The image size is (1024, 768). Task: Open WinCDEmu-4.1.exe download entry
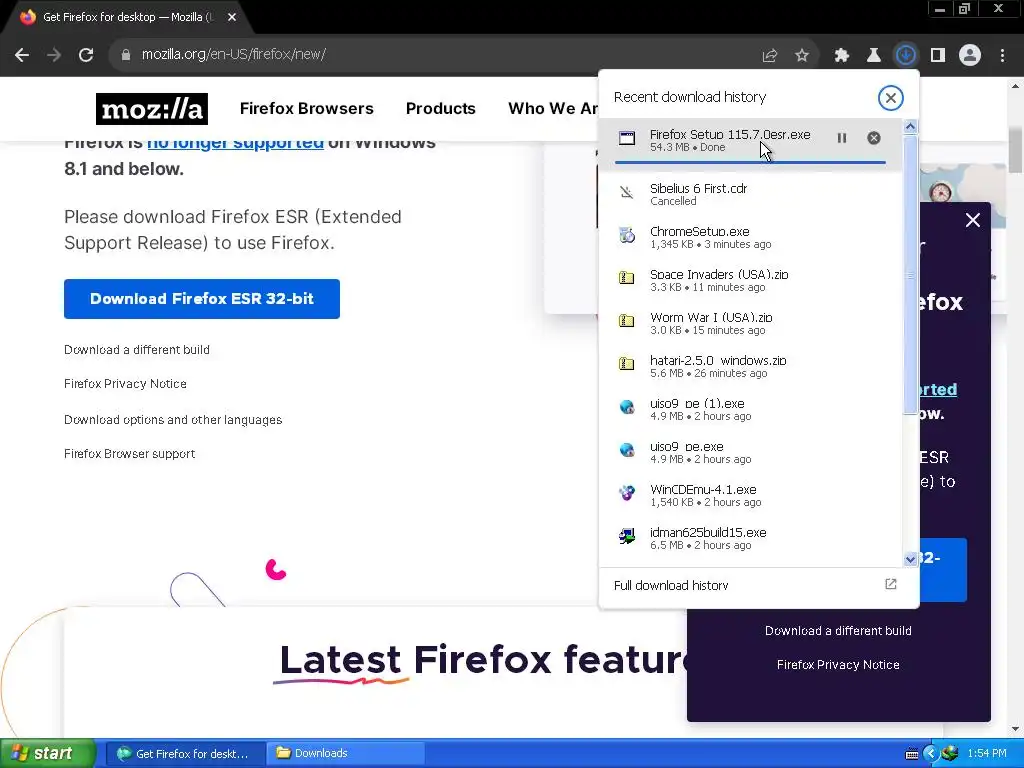[x=750, y=496]
